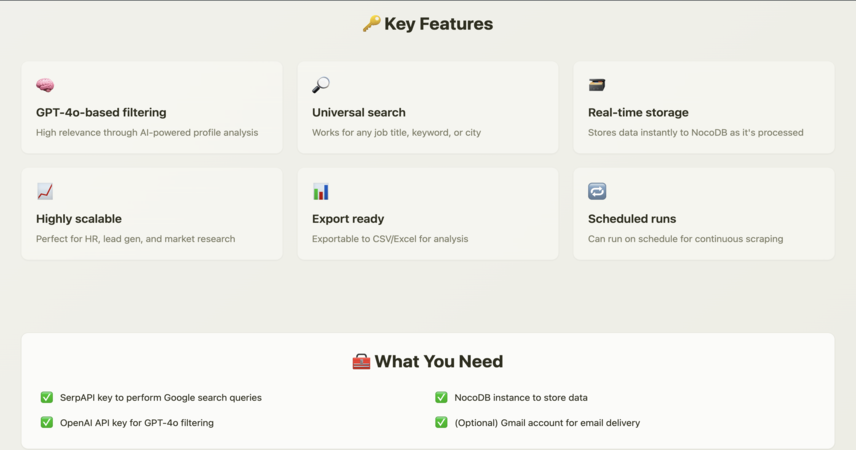Click the Universal search title
Viewport: 856px width, 450px height.
(359, 112)
